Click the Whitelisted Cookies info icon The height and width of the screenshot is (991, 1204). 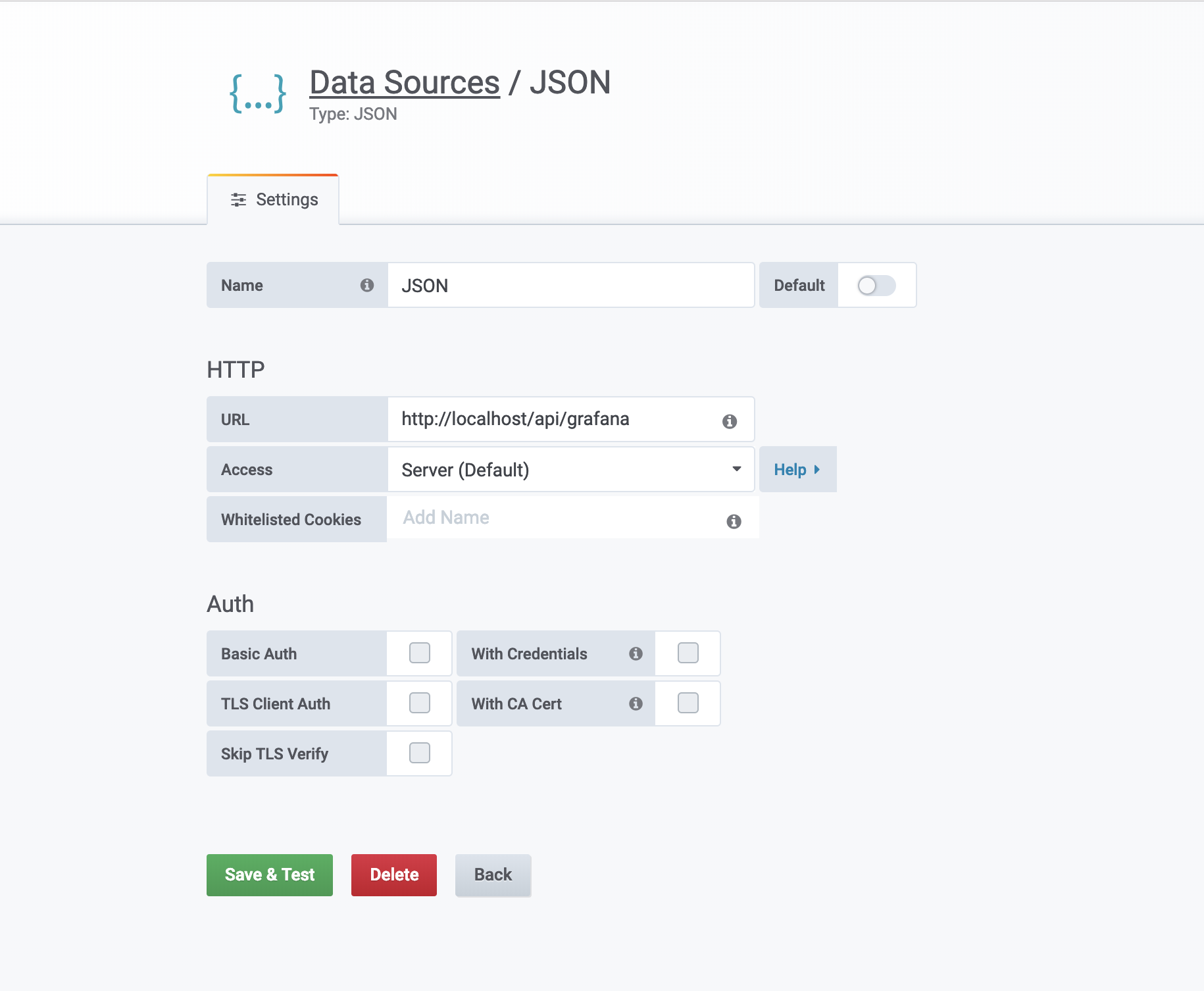(734, 521)
